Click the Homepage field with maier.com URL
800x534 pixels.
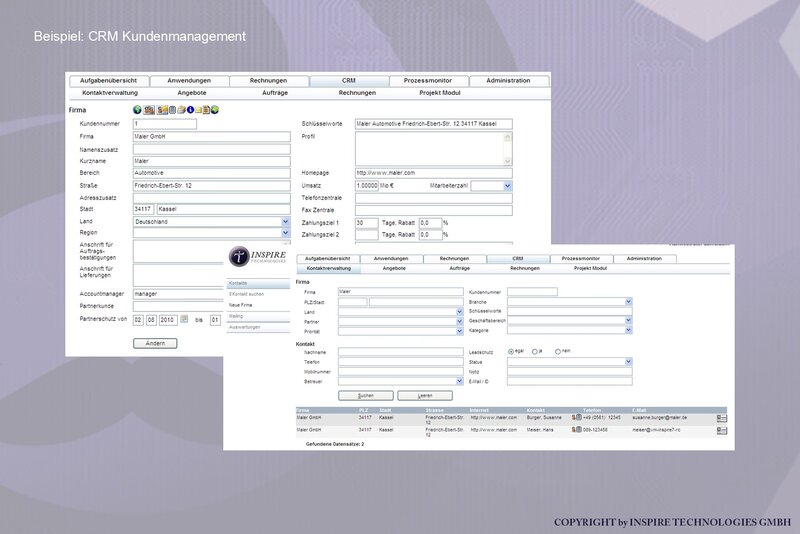[x=434, y=173]
